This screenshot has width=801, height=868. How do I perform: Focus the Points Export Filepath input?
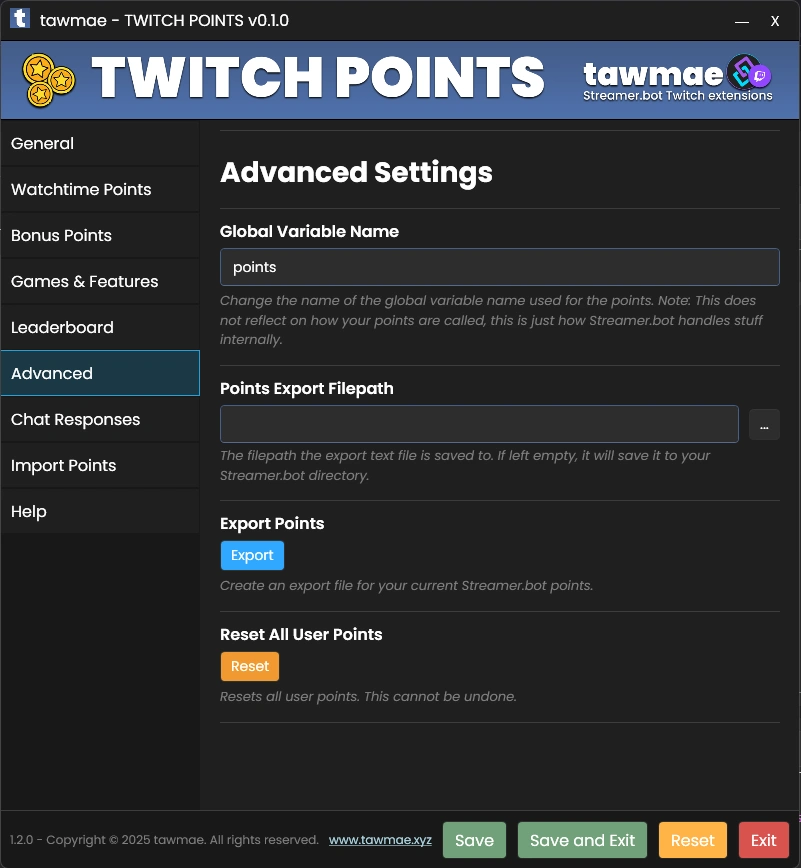[479, 424]
